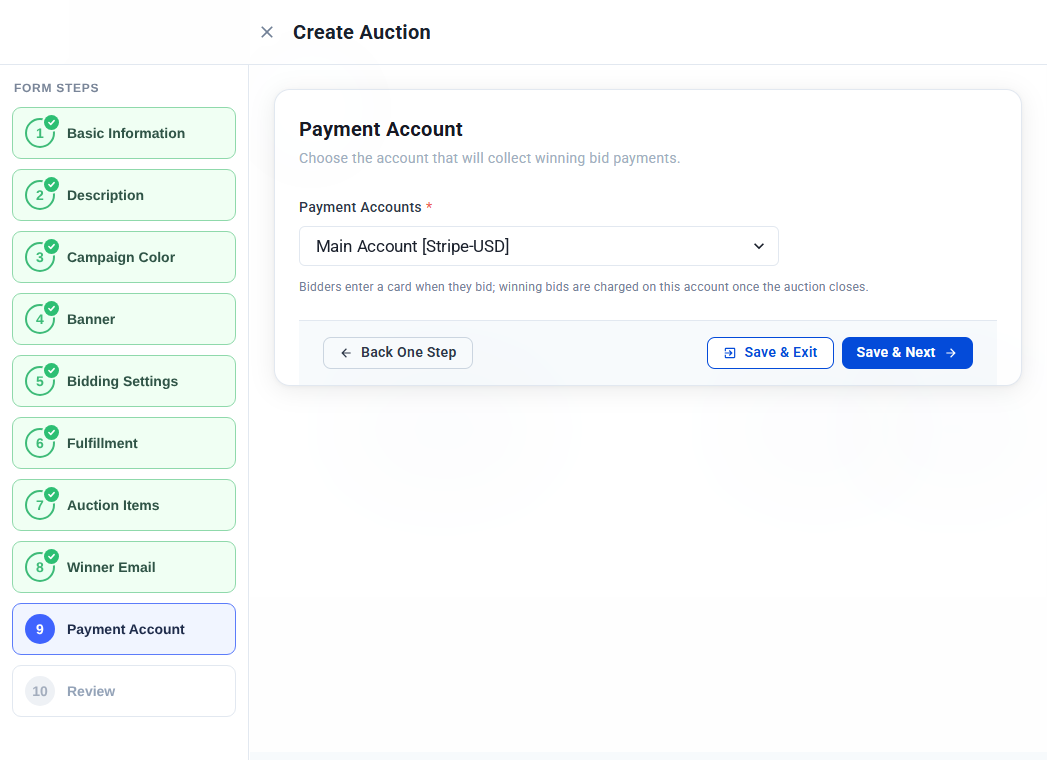Open the Payment Accounts dropdown
Image resolution: width=1047 pixels, height=760 pixels.
(x=539, y=246)
